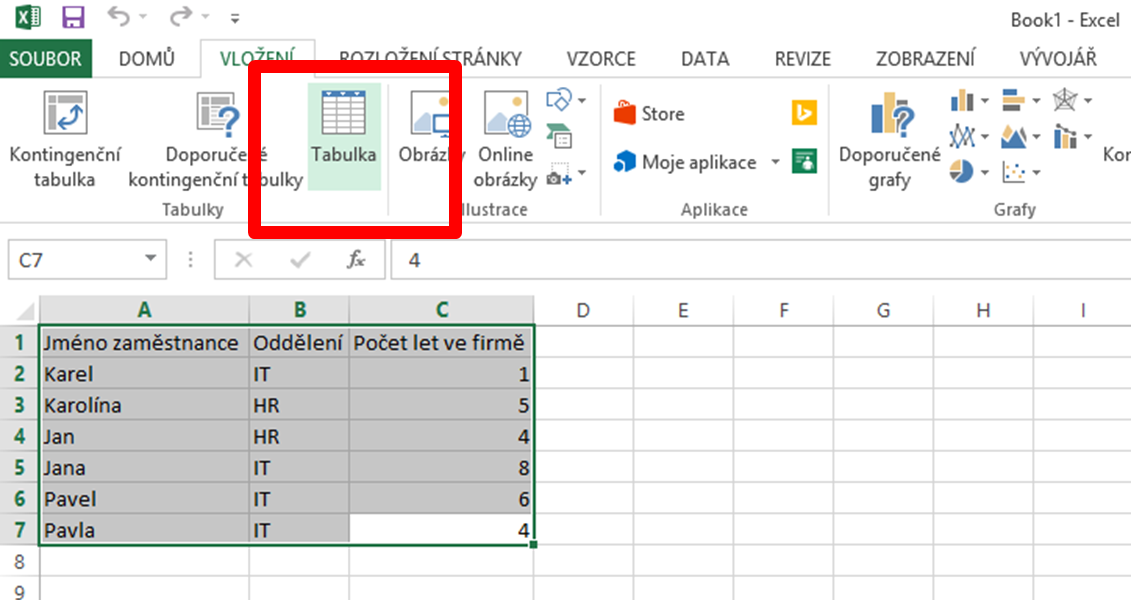The height and width of the screenshot is (600, 1131).
Task: Customize Quick Access Toolbar dropdown
Action: [234, 18]
